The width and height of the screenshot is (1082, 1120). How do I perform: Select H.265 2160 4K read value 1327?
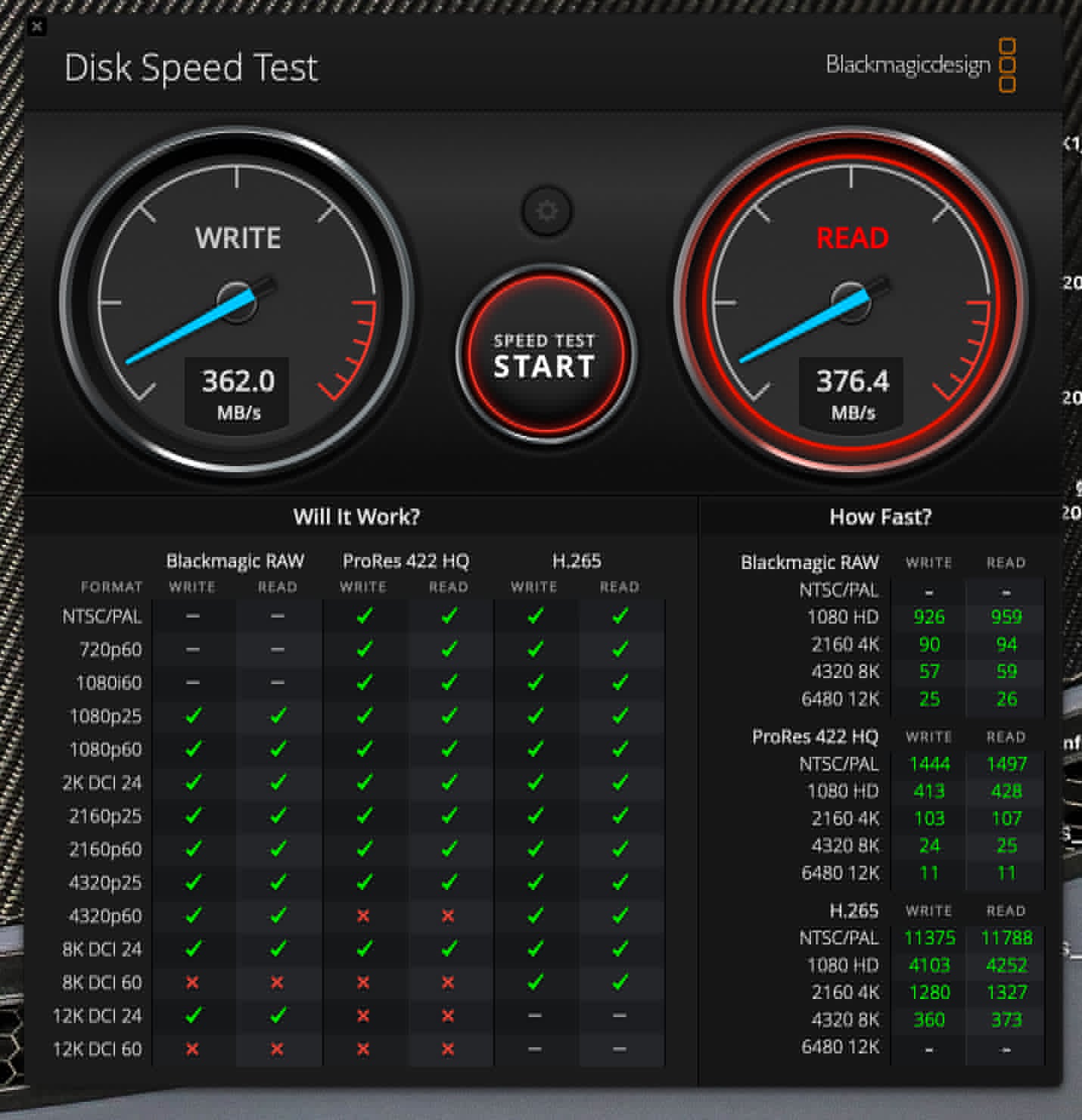[x=1006, y=992]
